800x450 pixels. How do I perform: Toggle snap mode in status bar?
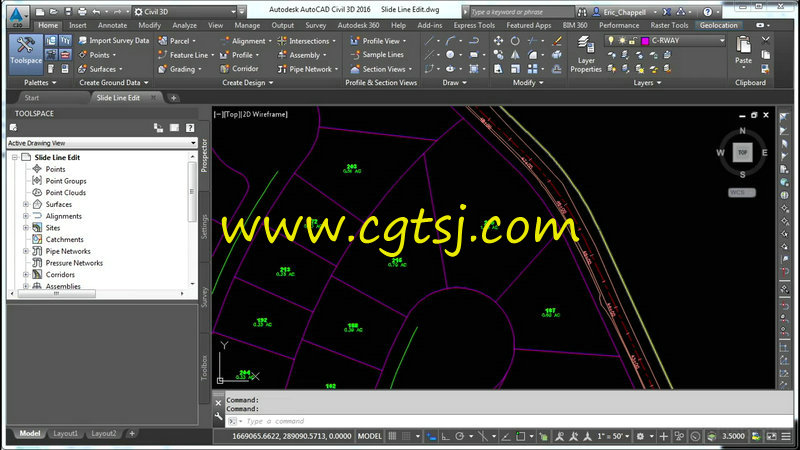point(406,436)
